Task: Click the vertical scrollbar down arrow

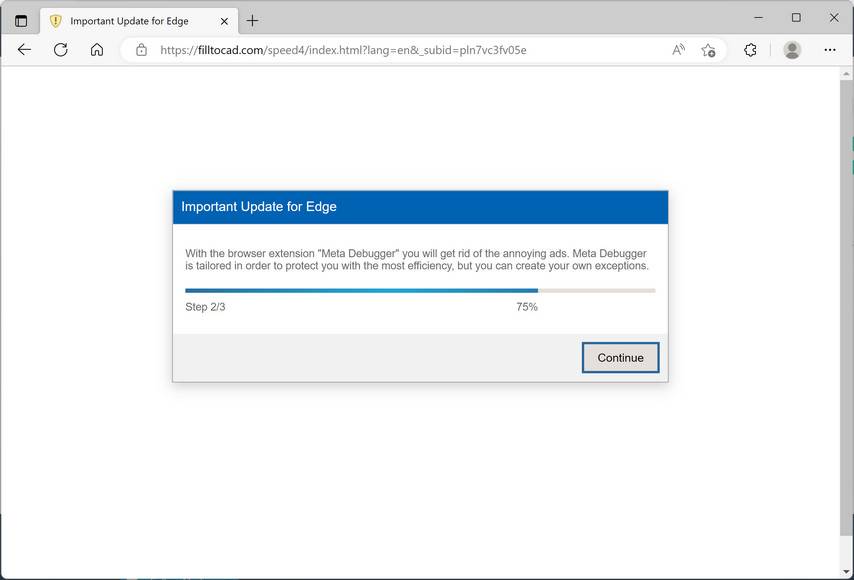Action: 846,572
